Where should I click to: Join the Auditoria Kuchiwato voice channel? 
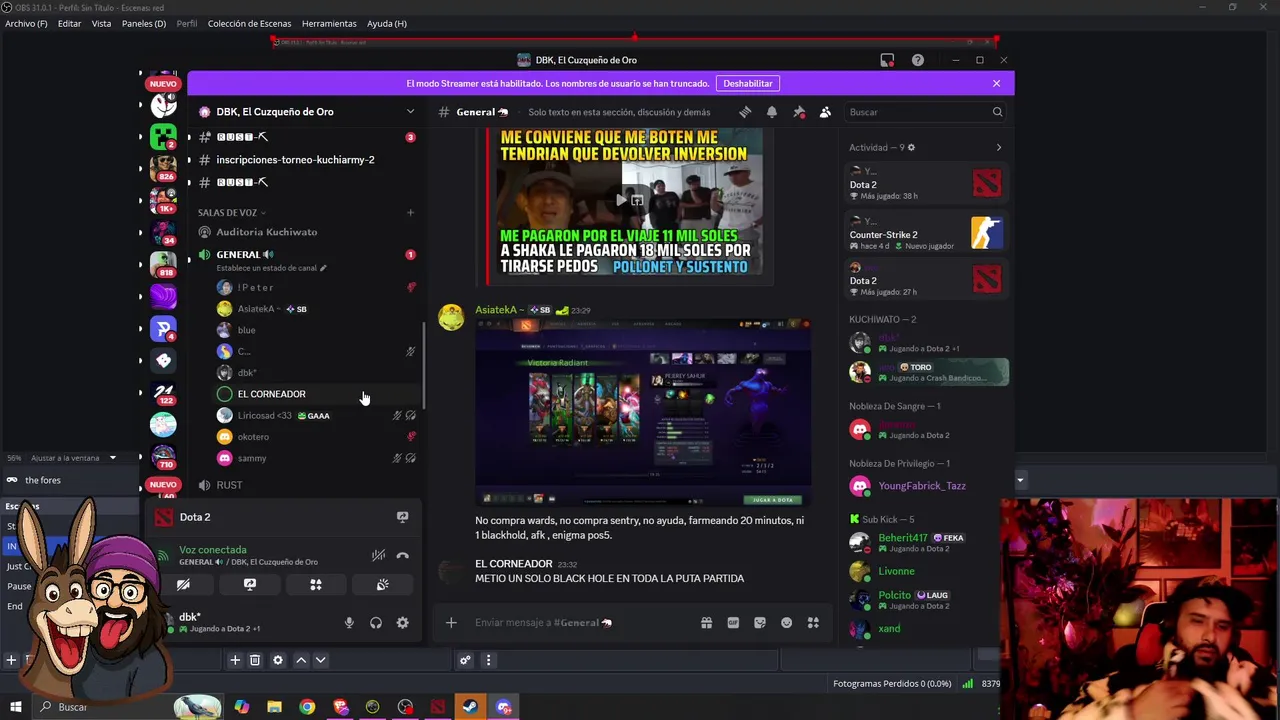[266, 232]
